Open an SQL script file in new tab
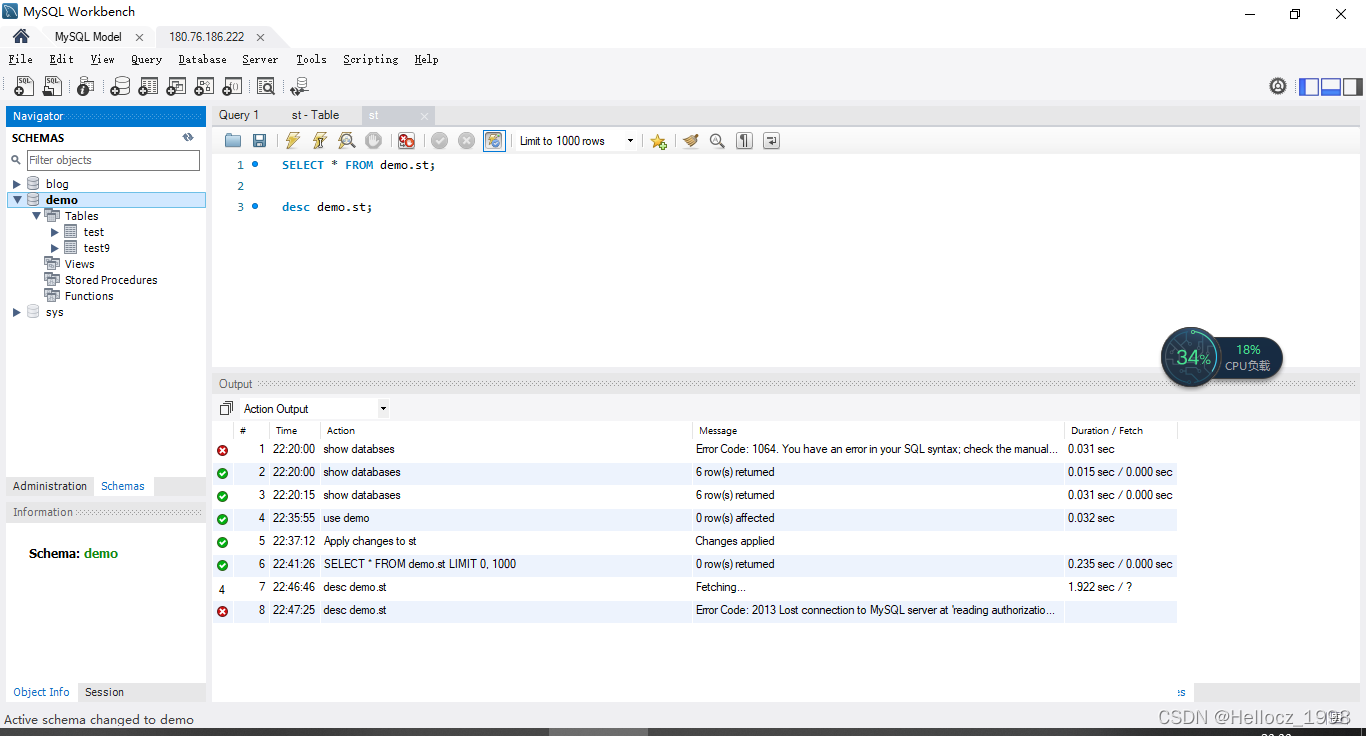Viewport: 1366px width, 736px height. 52,87
